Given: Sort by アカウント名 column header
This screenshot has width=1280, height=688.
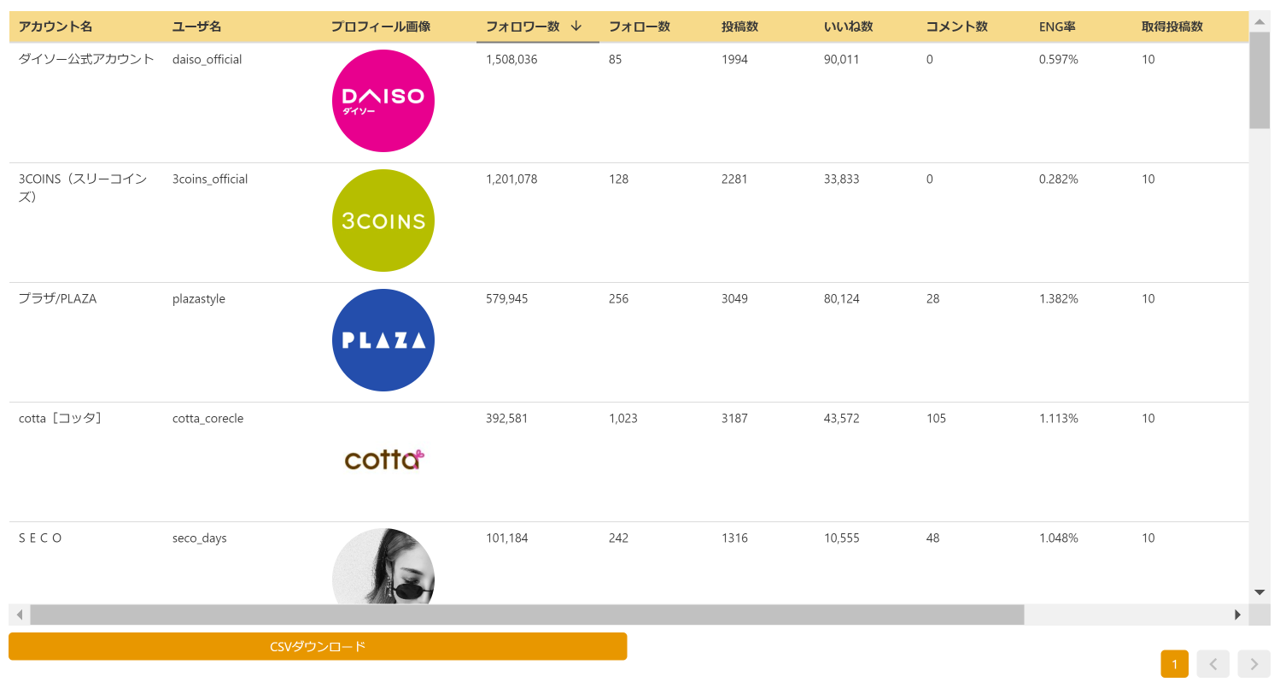Looking at the screenshot, I should pyautogui.click(x=55, y=26).
